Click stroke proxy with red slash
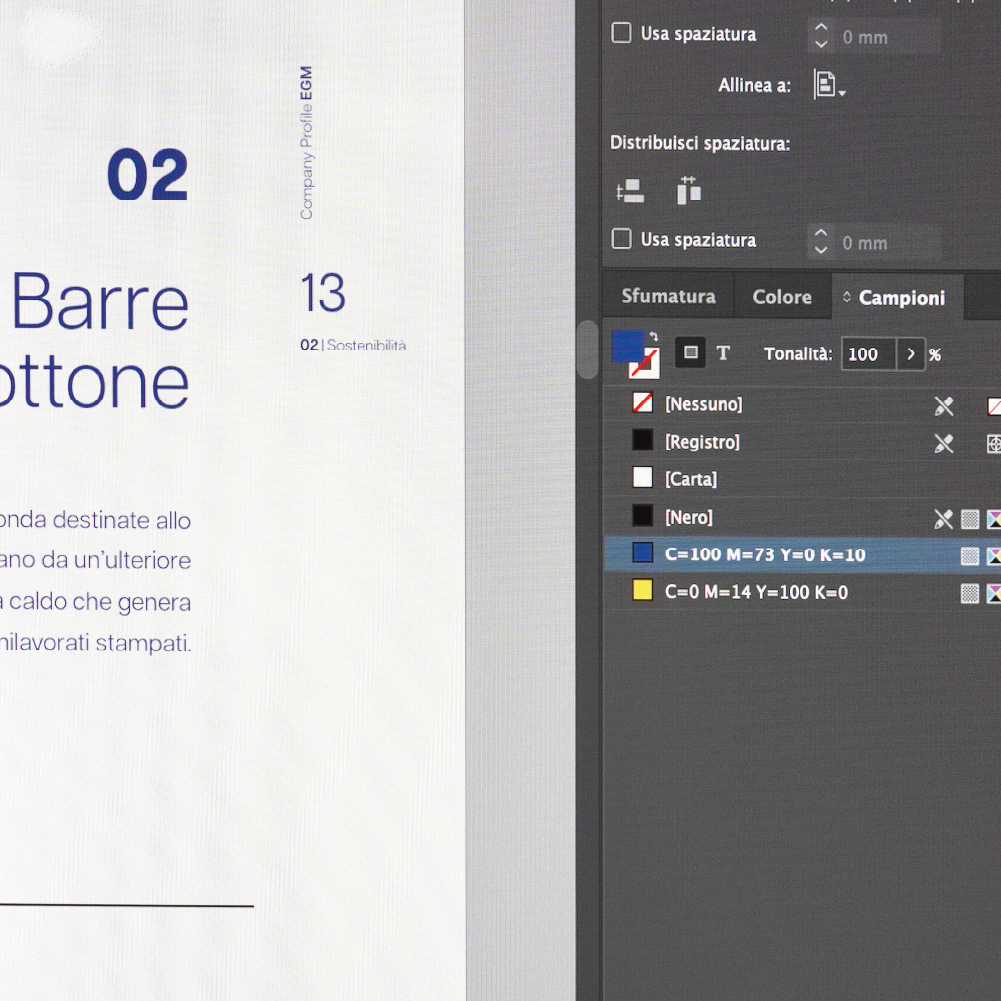The height and width of the screenshot is (1001, 1001). pos(646,365)
